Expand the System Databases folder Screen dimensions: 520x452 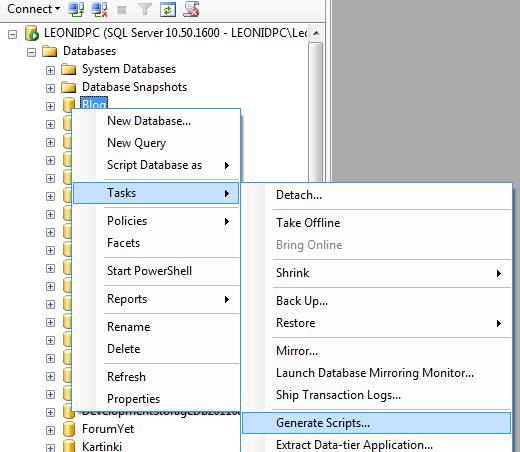(x=50, y=70)
